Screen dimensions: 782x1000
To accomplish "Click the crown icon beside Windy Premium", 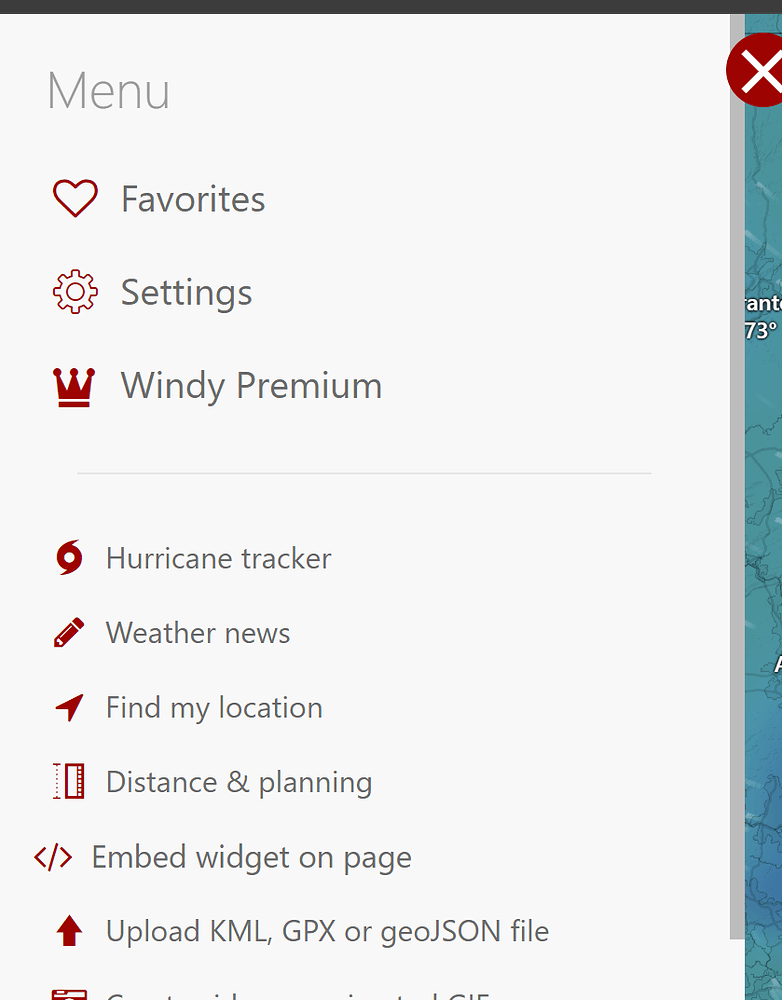I will [x=73, y=384].
